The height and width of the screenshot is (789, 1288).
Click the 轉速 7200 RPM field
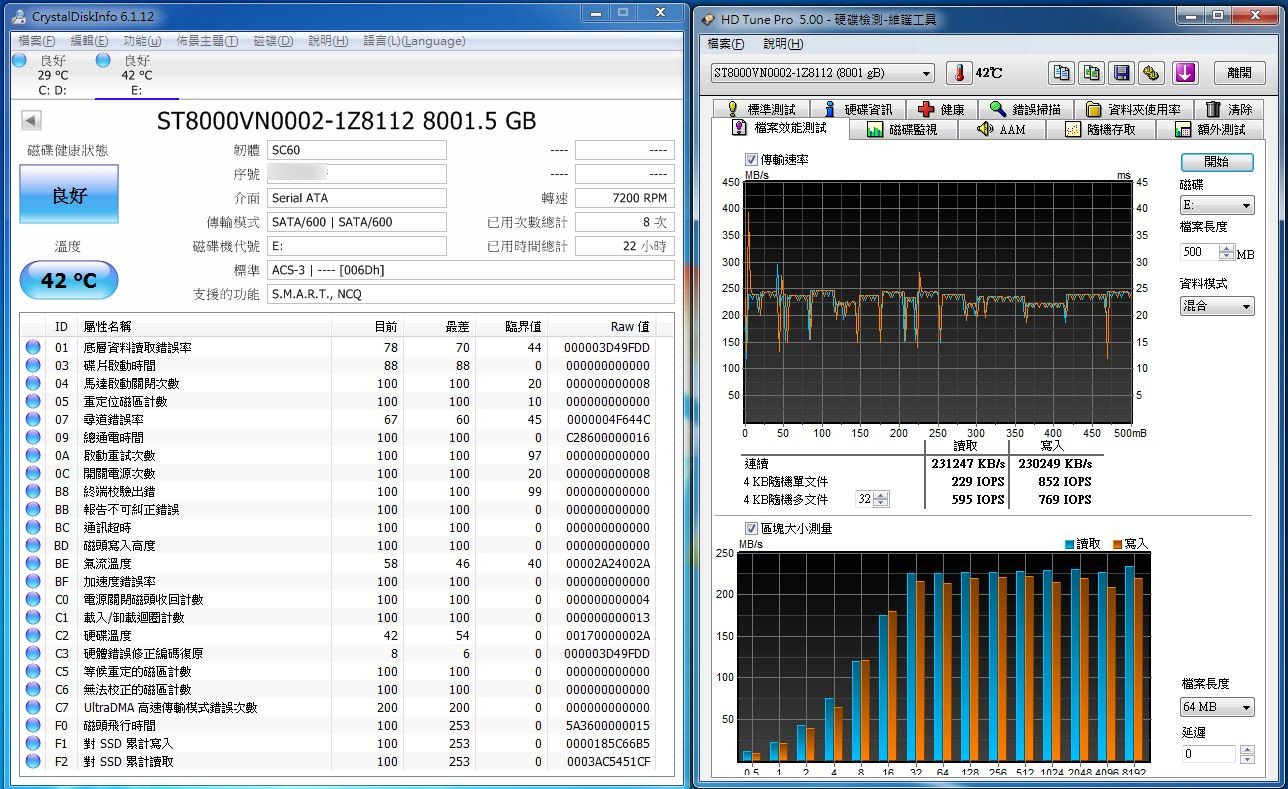tap(624, 198)
